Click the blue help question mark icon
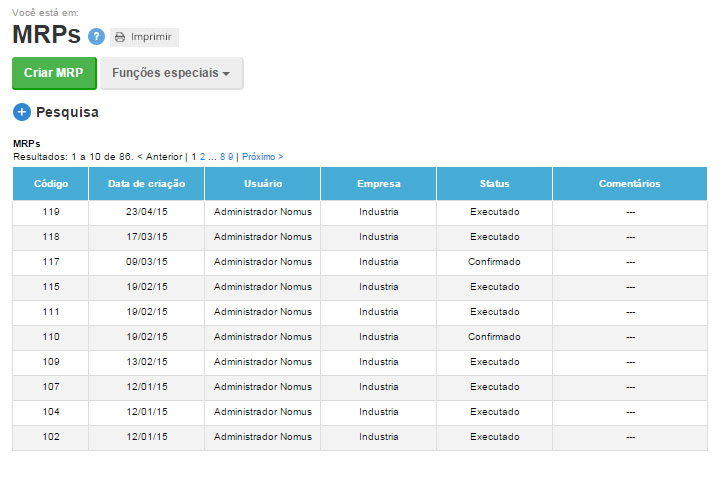This screenshot has height=484, width=721. (96, 37)
